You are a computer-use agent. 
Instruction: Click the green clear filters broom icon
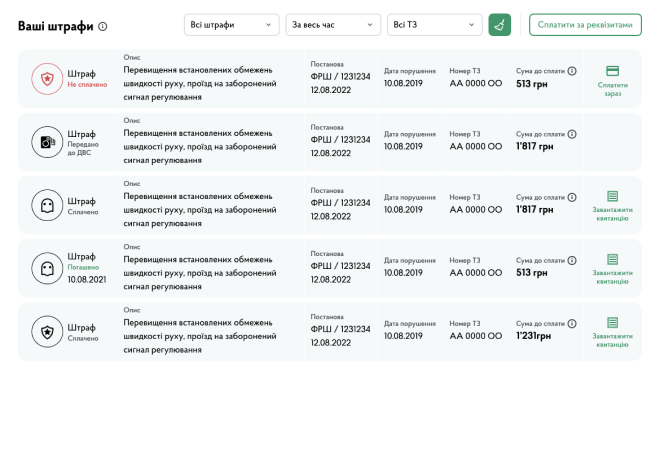[499, 25]
